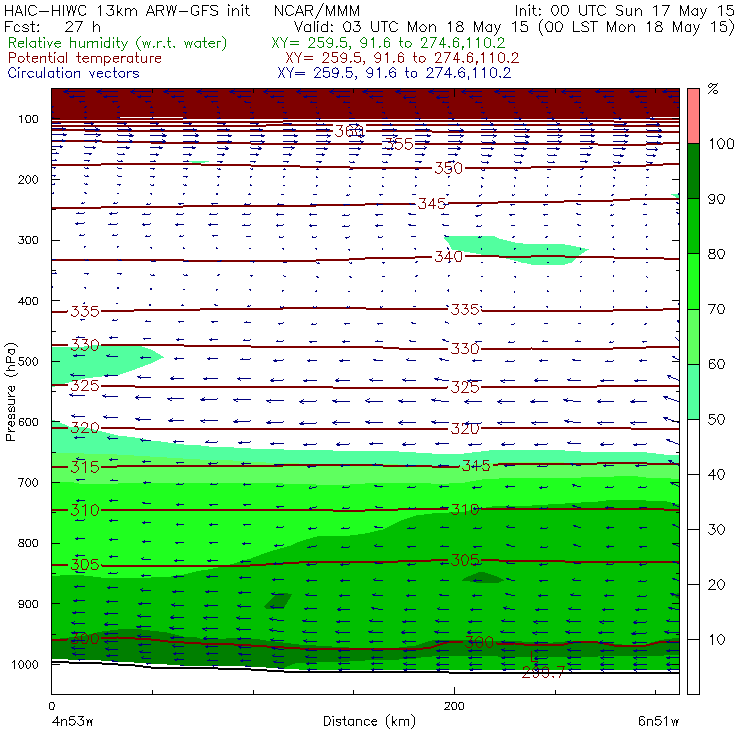Click the pressure axis '600' tick label
740x740 pixels.
pos(28,422)
